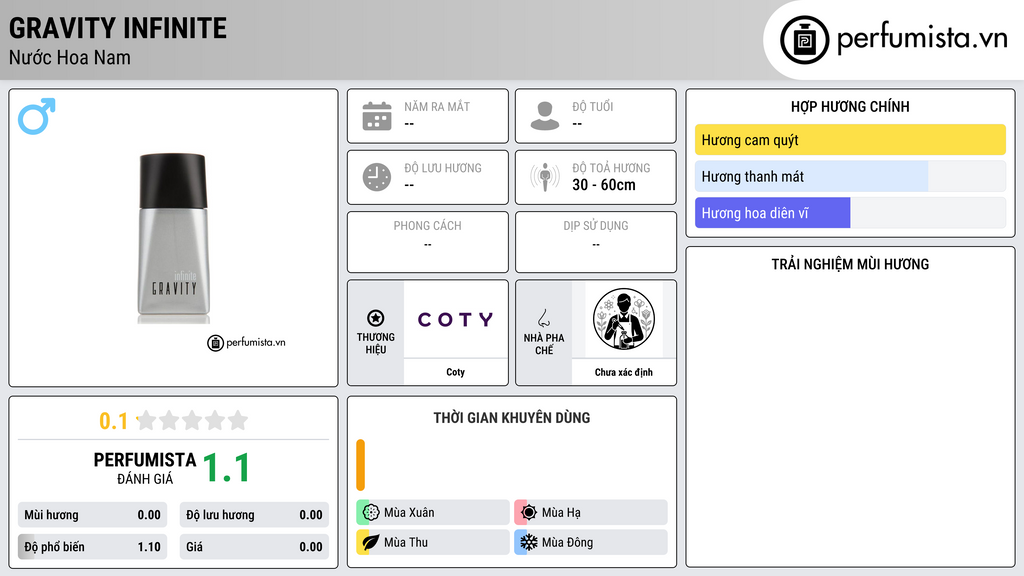
Task: Click the small perfumista.vn watermark logo under bottle
Action: point(246,342)
